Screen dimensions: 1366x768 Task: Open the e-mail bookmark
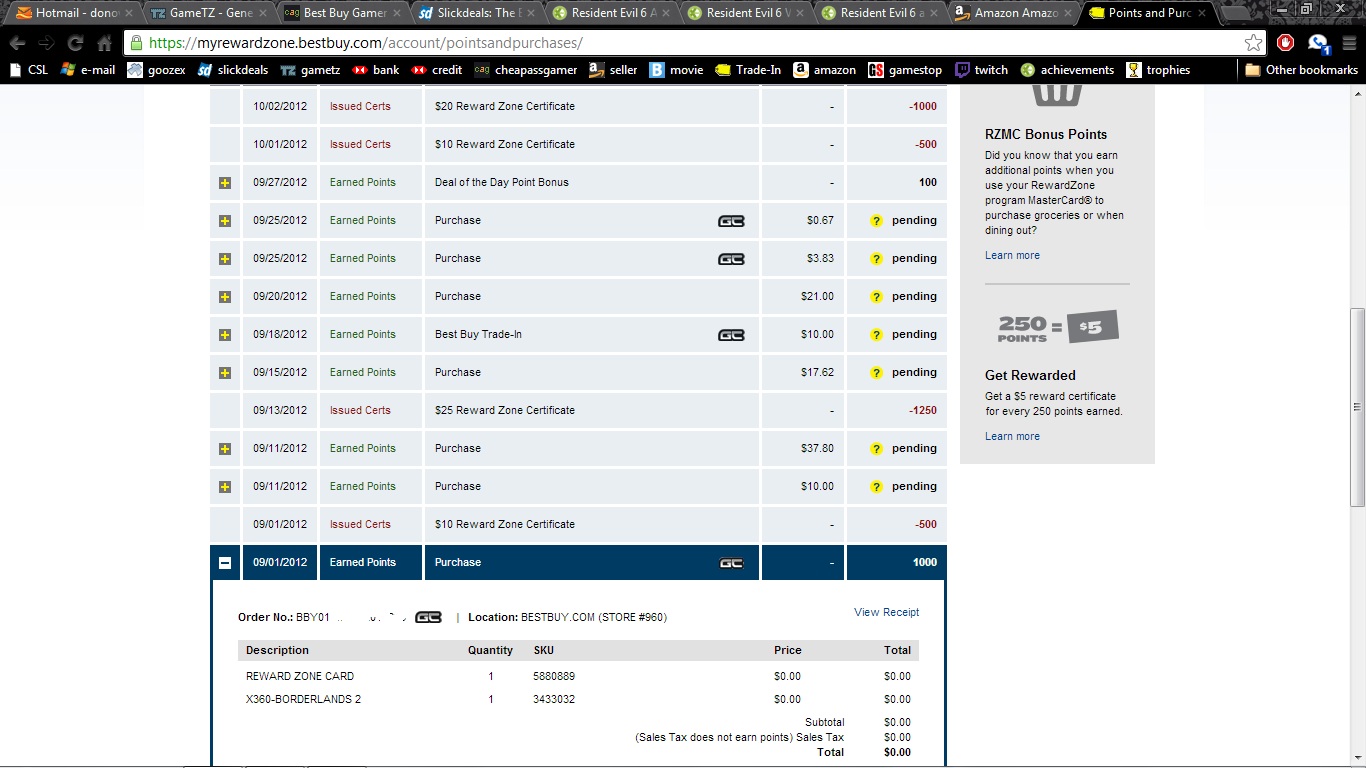(88, 70)
